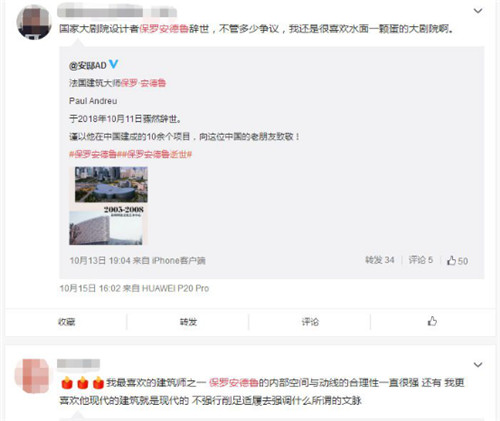Screen dimensions: 500x421
Task: Click the 转发 34 count on the quoted post
Action: [x=380, y=260]
